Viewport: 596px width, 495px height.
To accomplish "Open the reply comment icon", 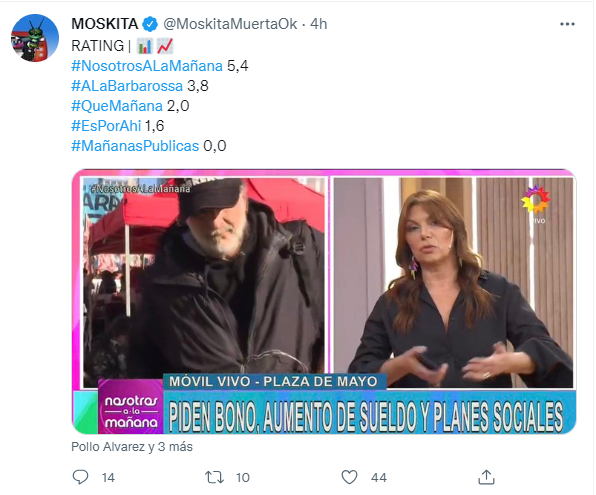I will (80, 477).
